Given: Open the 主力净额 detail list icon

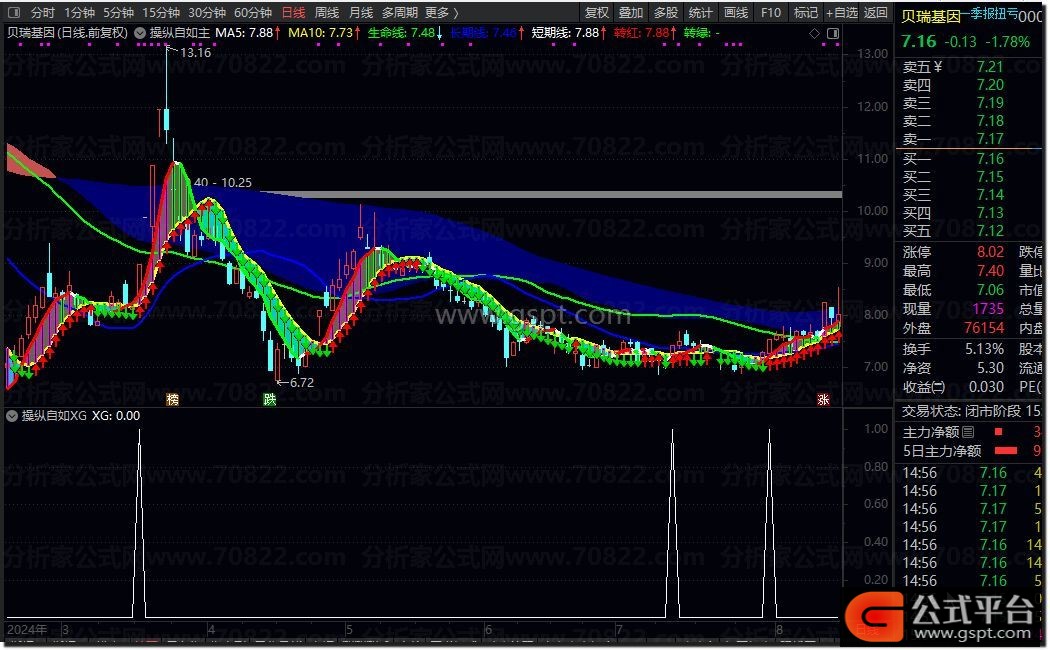Looking at the screenshot, I should [x=968, y=432].
